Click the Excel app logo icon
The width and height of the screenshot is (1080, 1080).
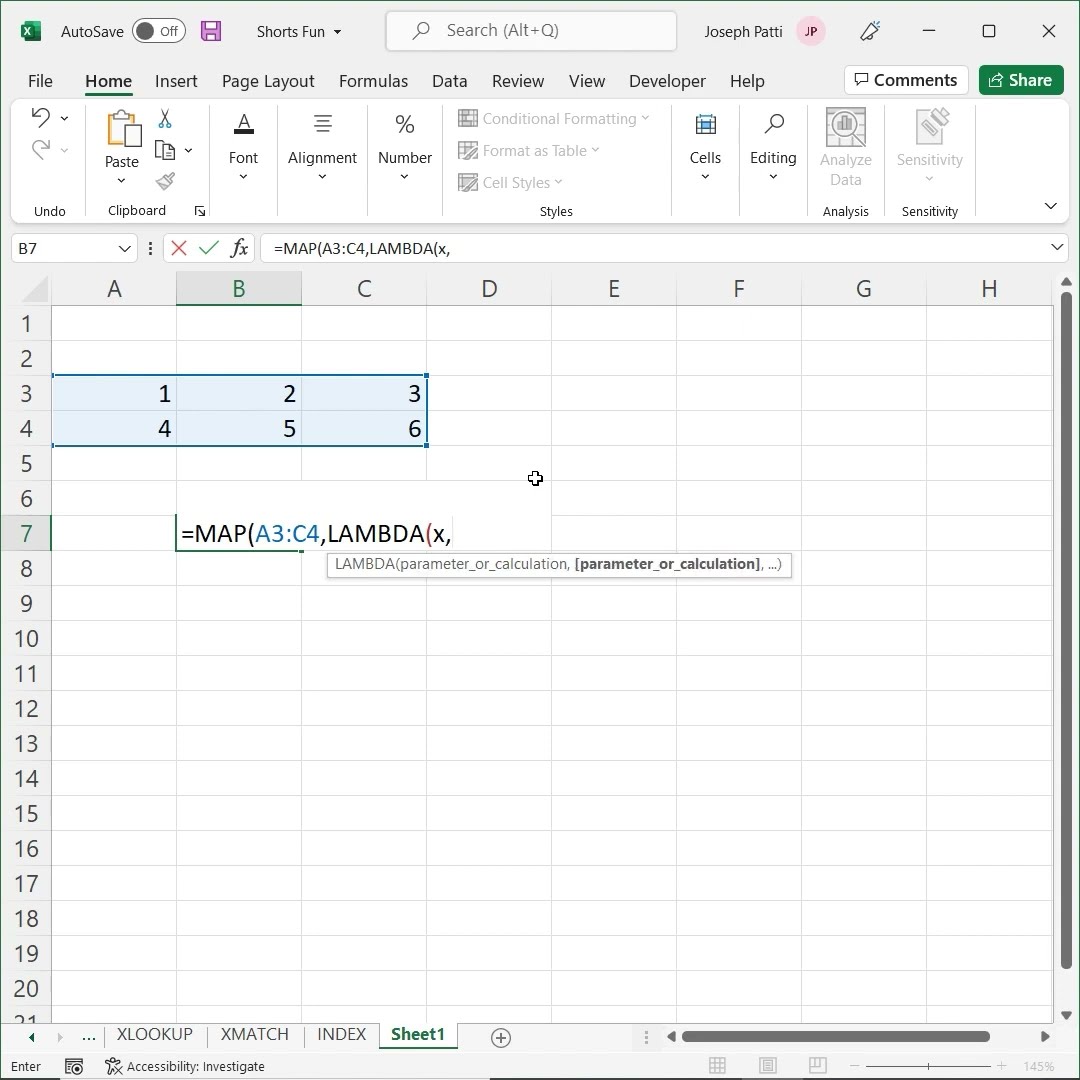[30, 31]
